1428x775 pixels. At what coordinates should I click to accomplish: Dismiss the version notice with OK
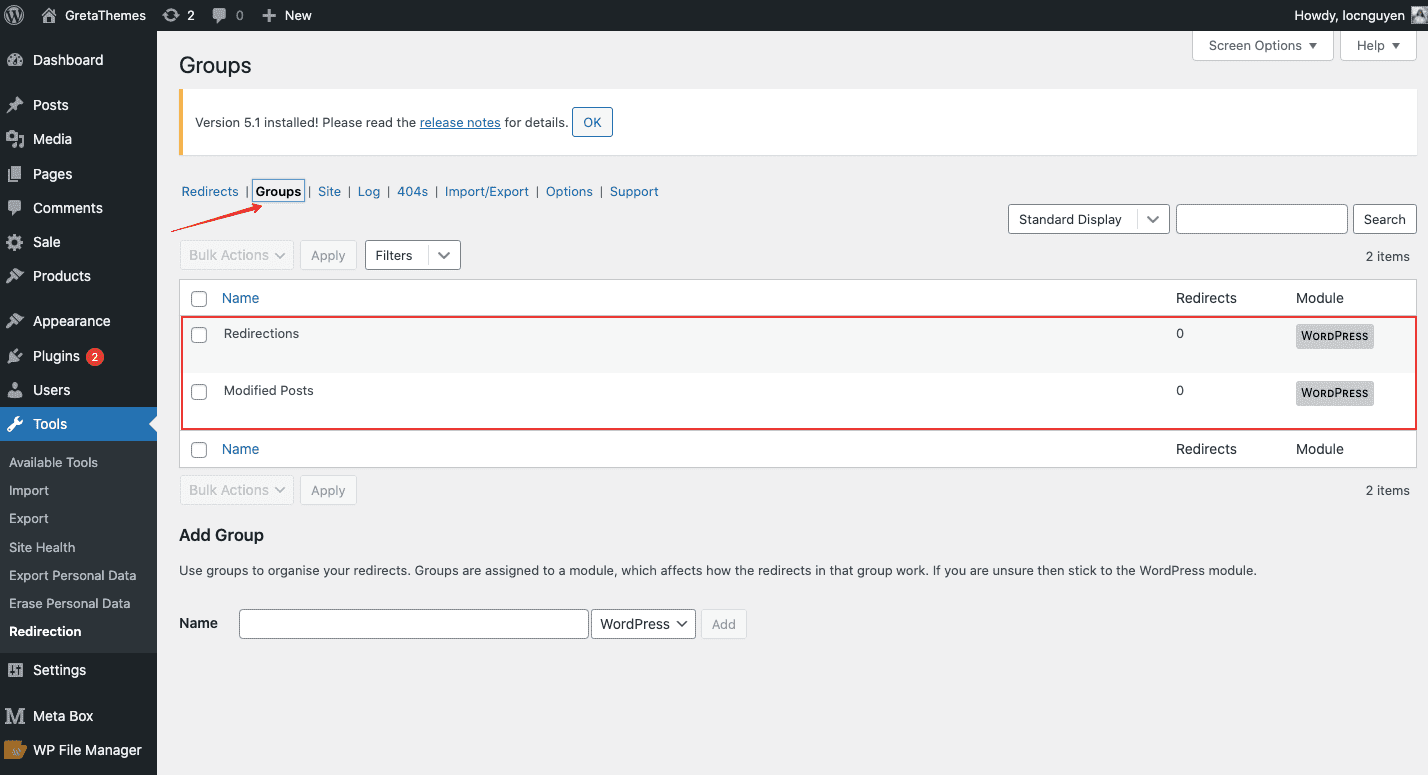coord(592,122)
